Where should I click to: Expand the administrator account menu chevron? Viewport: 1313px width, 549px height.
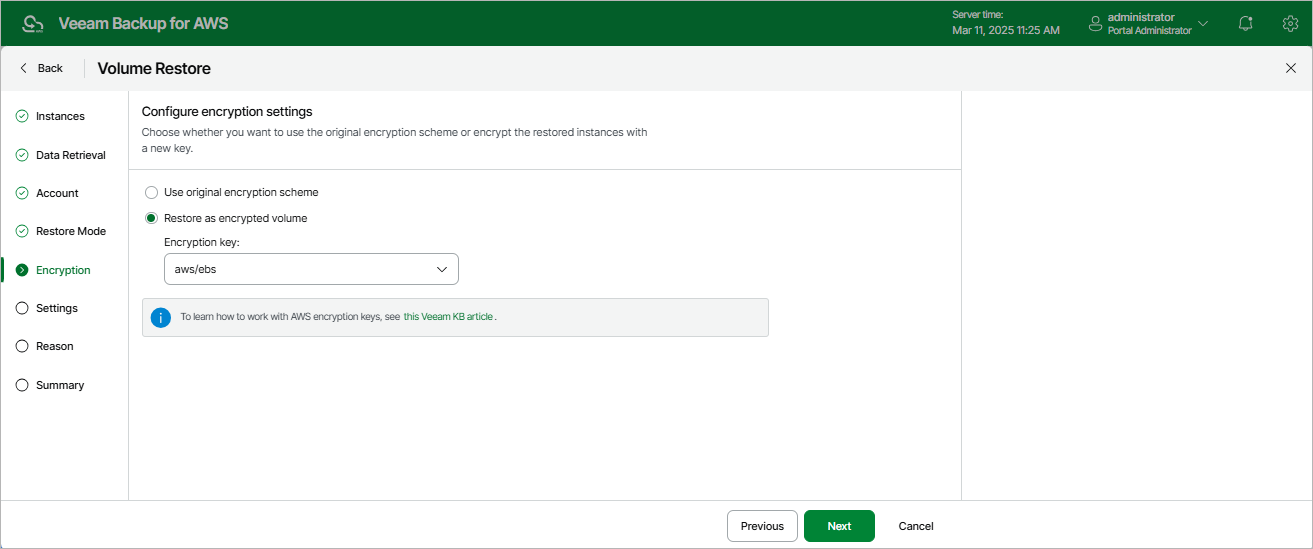click(1203, 23)
